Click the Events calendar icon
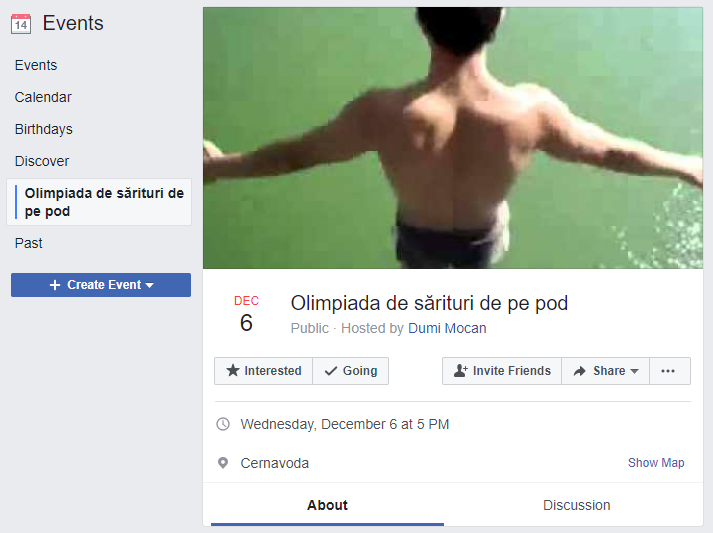 [21, 24]
